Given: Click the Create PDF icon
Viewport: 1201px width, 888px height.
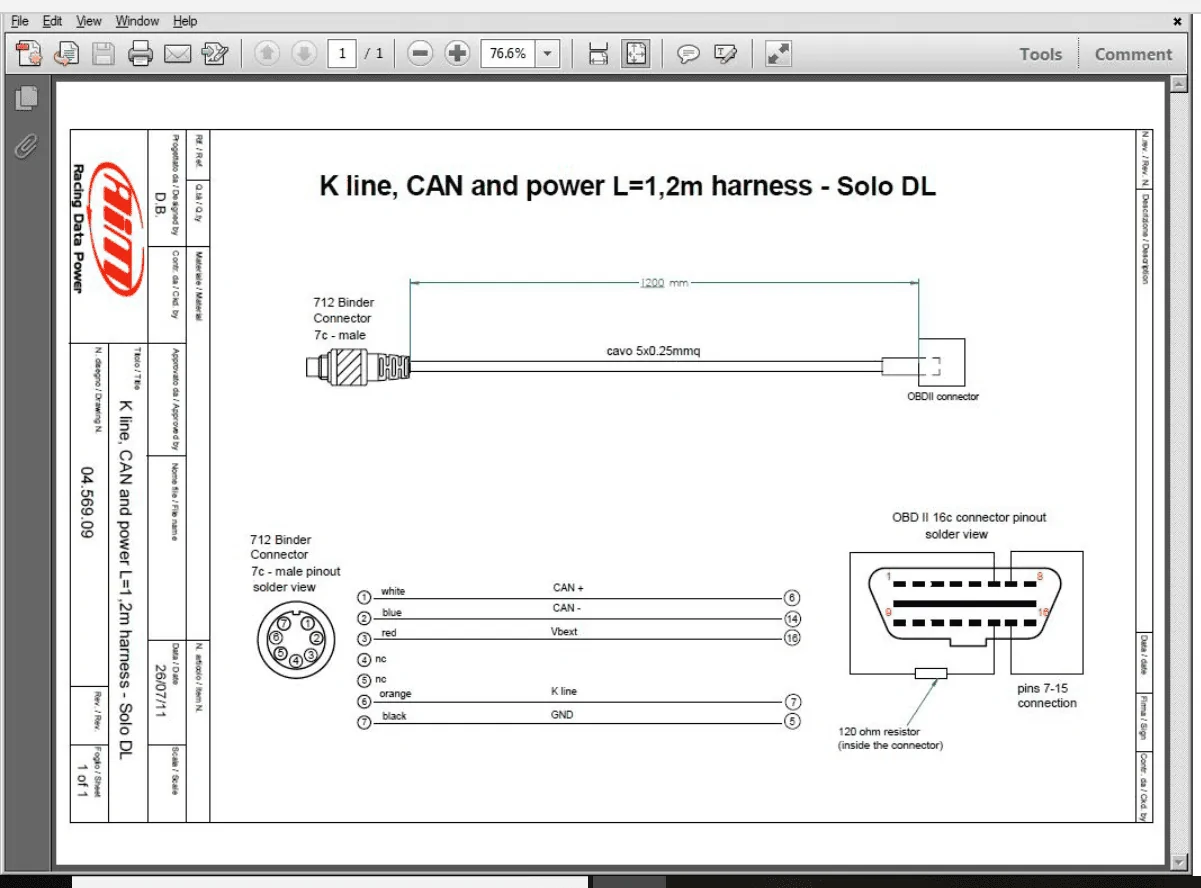Looking at the screenshot, I should tap(29, 53).
